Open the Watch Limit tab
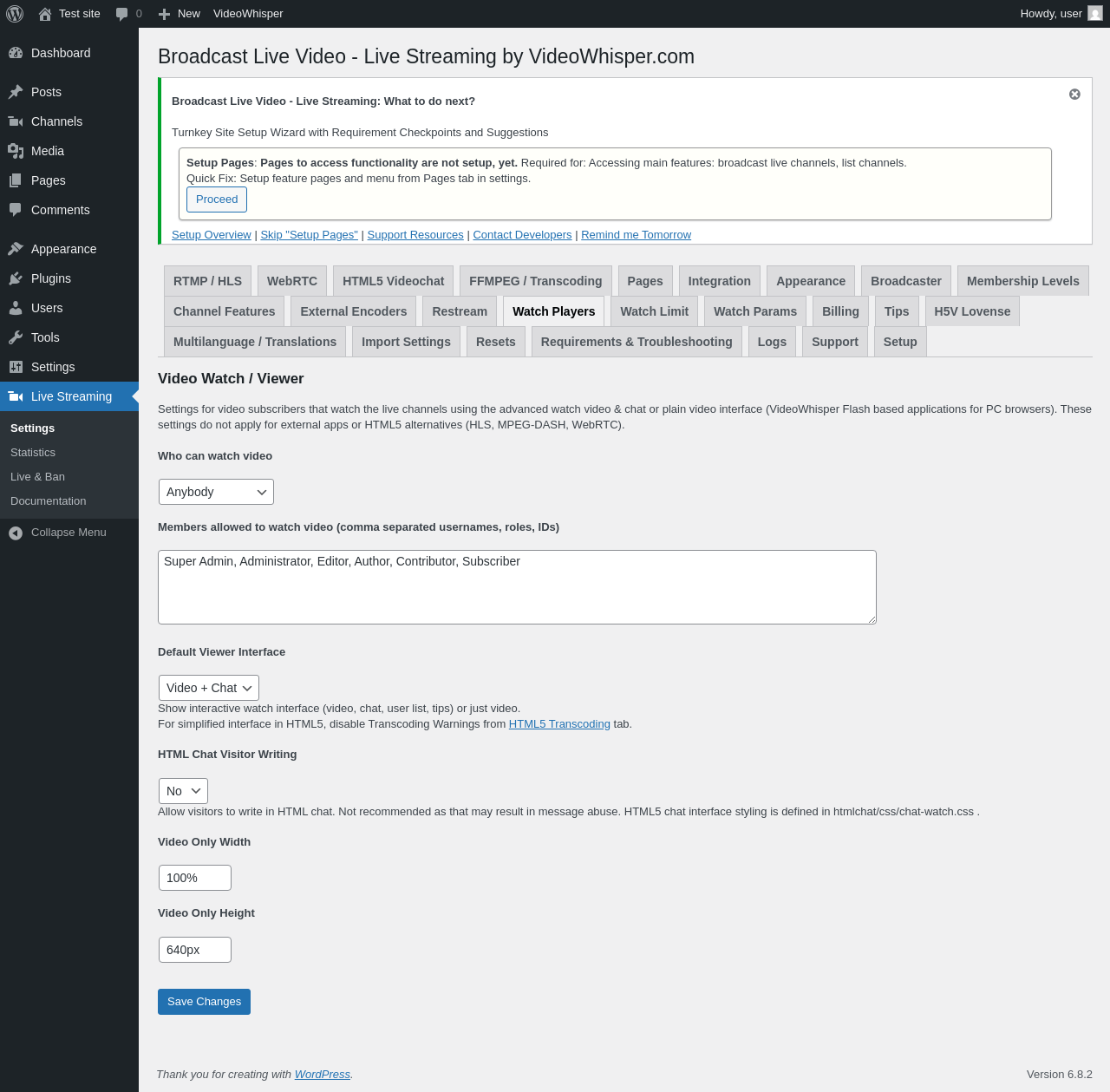1110x1092 pixels. point(655,311)
